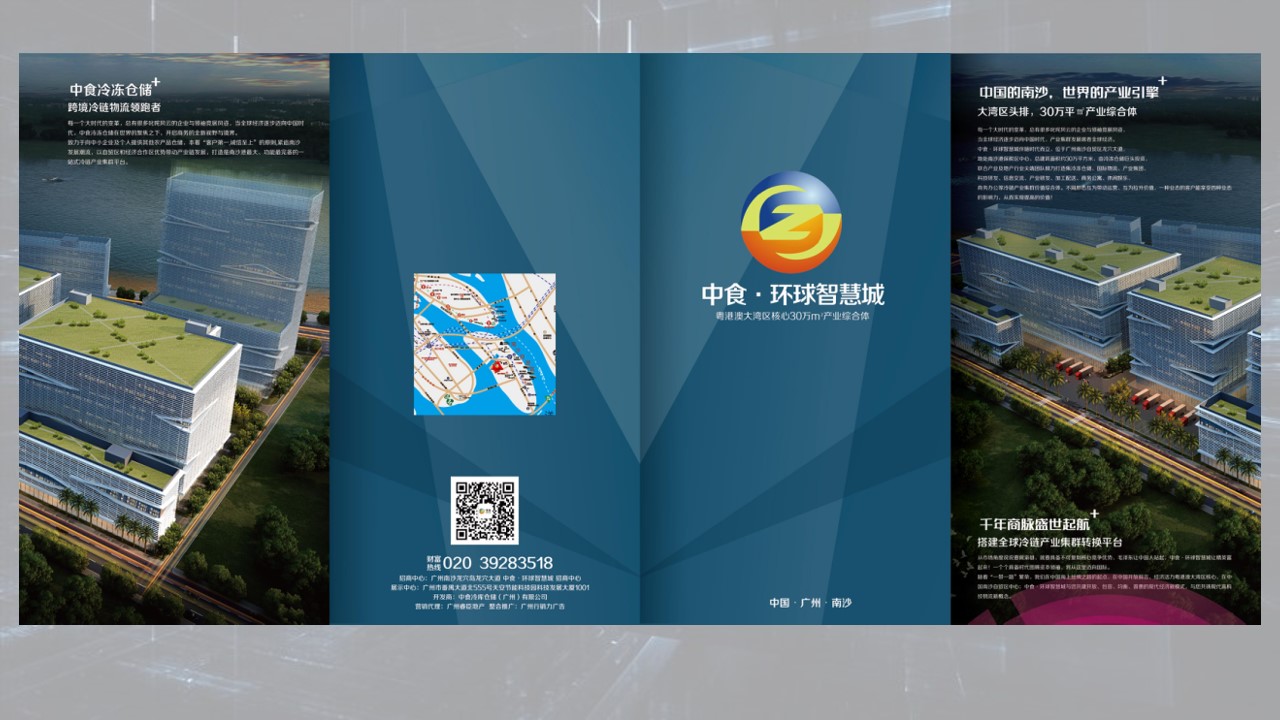Screen dimensions: 1280x720
Task: Click the heading 中国的南沙，世界的产业引擎
Action: [1067, 92]
